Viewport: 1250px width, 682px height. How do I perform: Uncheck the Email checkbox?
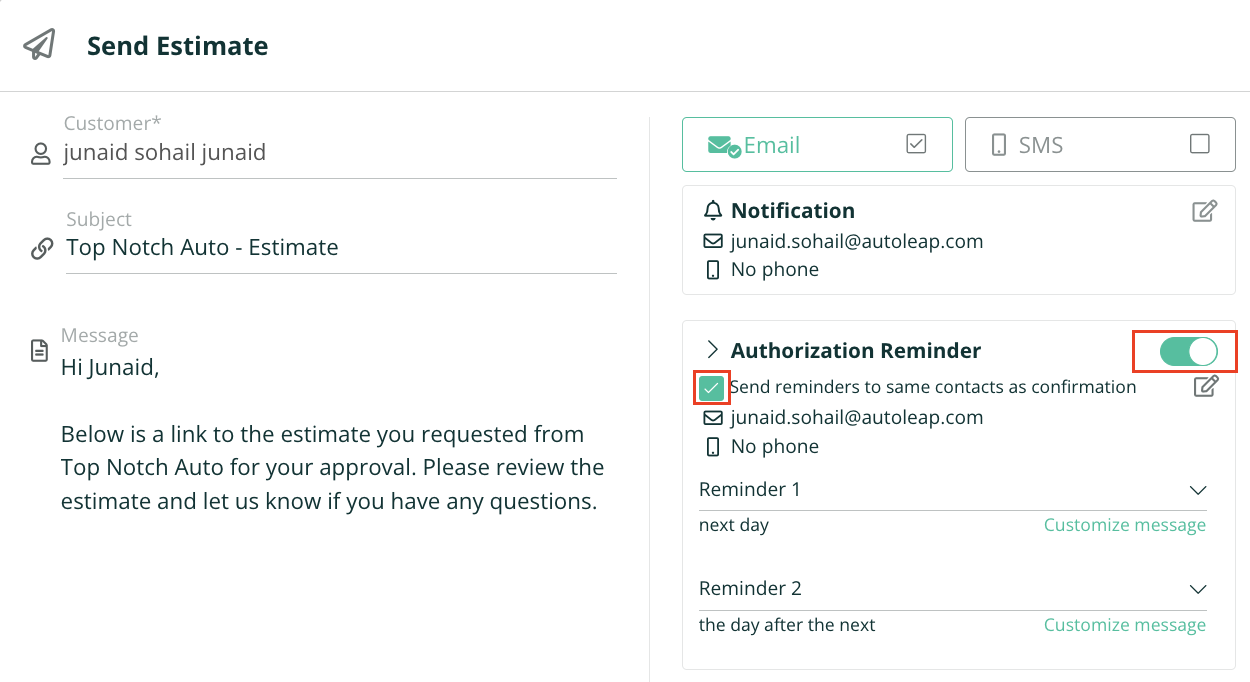[916, 144]
